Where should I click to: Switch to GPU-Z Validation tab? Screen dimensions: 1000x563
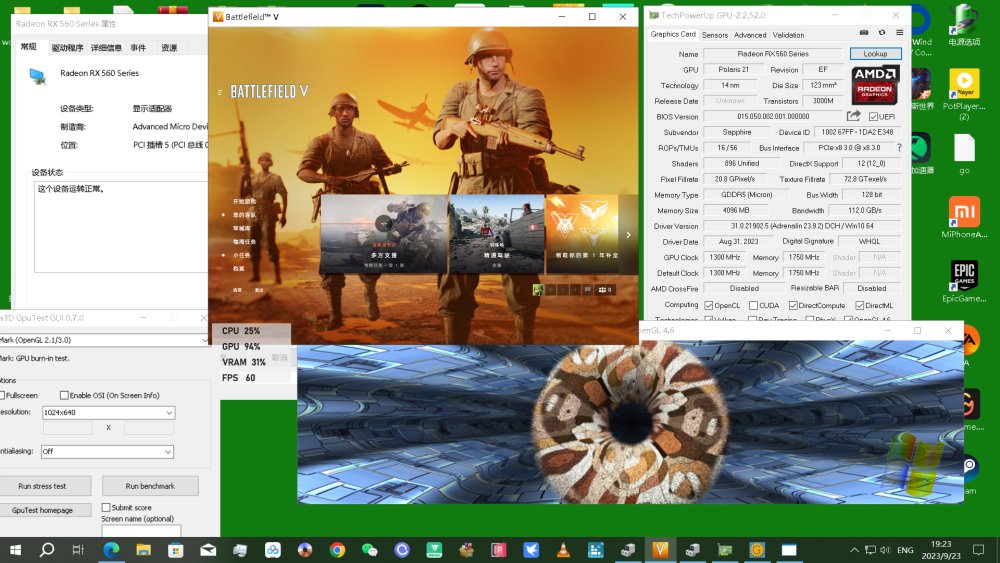(788, 35)
